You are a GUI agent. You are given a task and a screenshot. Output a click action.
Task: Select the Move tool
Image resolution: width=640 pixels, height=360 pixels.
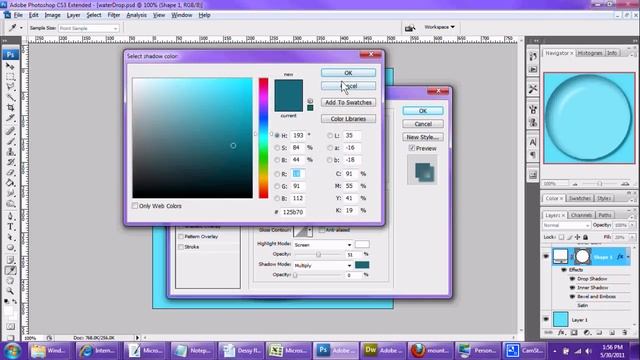click(10, 66)
